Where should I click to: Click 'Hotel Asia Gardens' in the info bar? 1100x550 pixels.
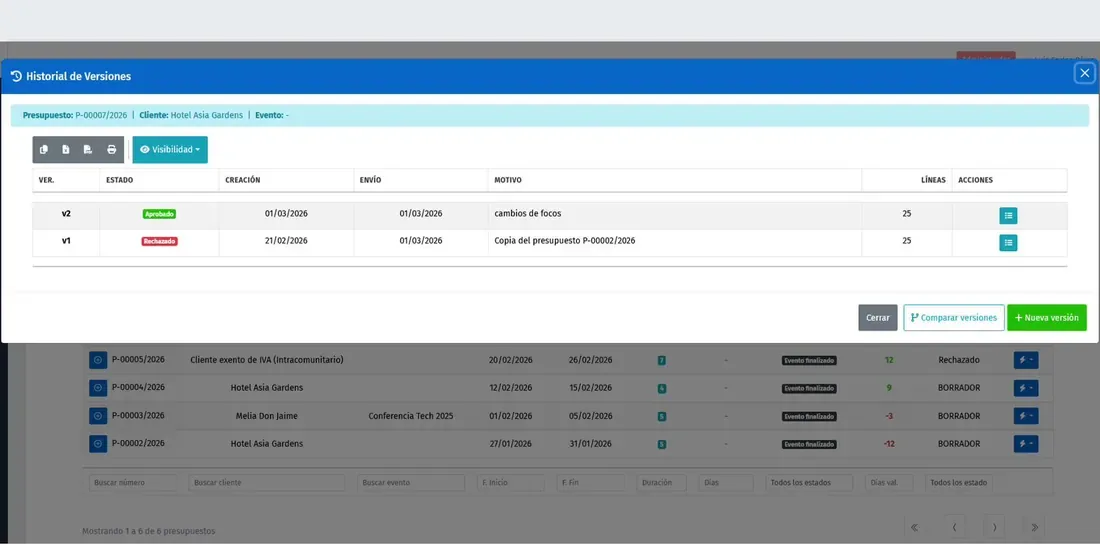(207, 115)
